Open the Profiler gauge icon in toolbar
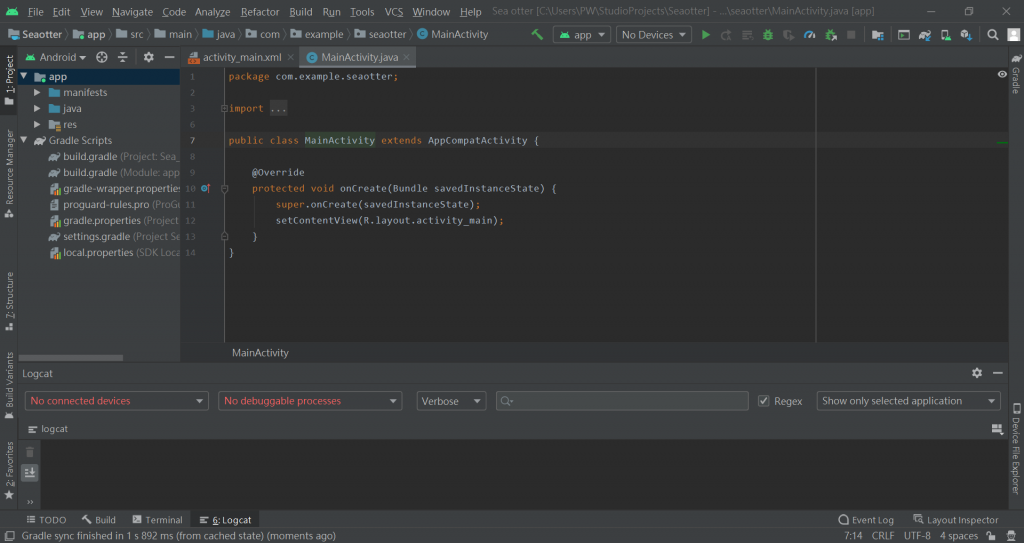This screenshot has width=1024, height=543. (808, 34)
